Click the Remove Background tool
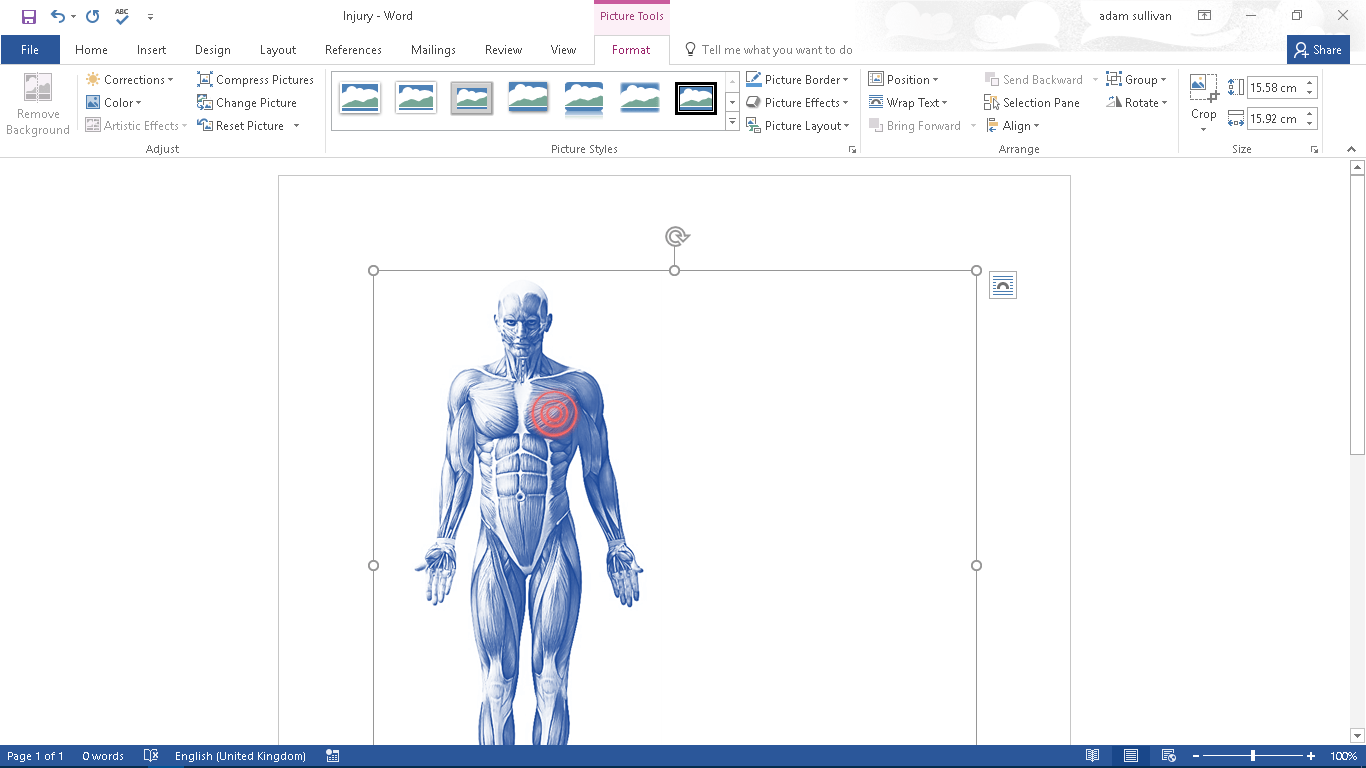The image size is (1366, 768). [37, 104]
